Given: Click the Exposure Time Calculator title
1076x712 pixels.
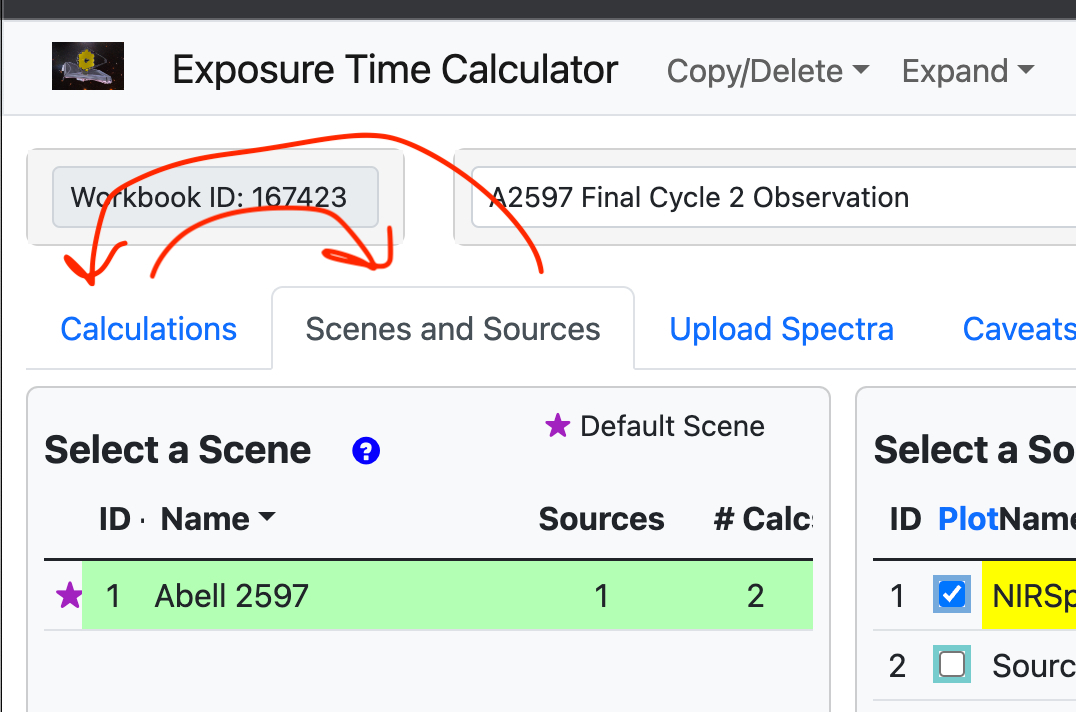Looking at the screenshot, I should (x=395, y=70).
